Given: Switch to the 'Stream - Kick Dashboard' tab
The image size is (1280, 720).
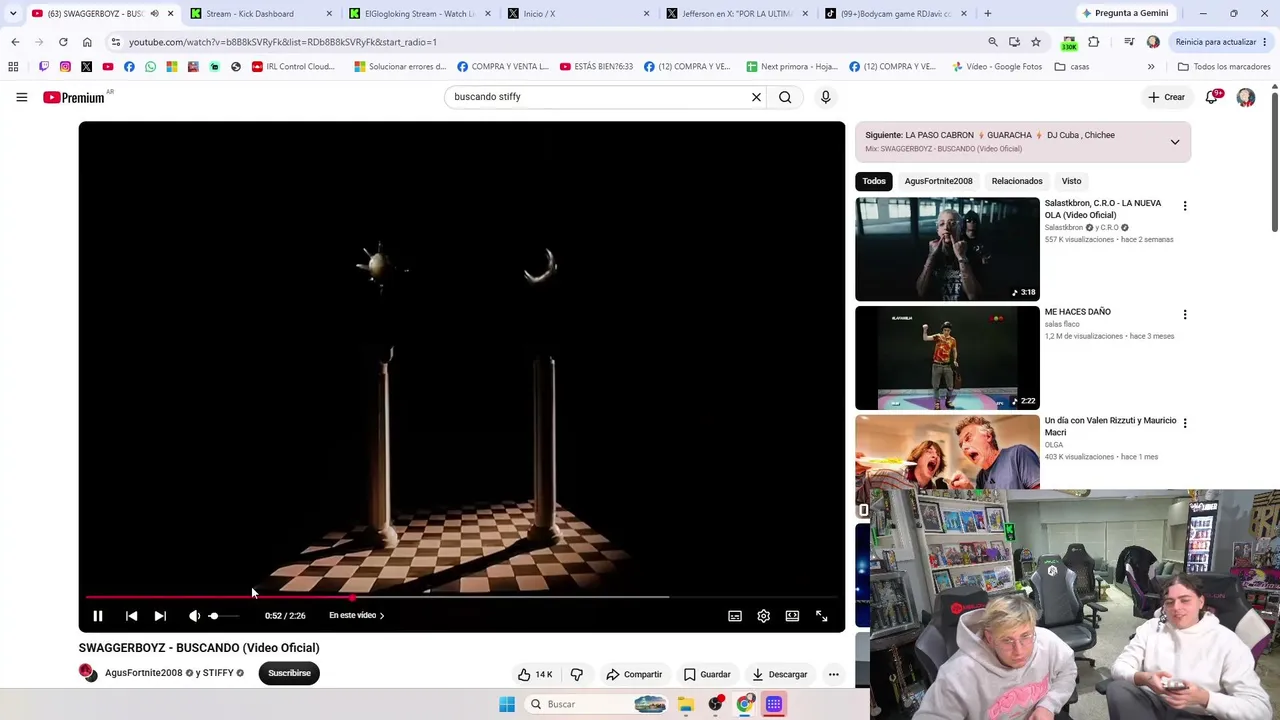Looking at the screenshot, I should pos(260,14).
